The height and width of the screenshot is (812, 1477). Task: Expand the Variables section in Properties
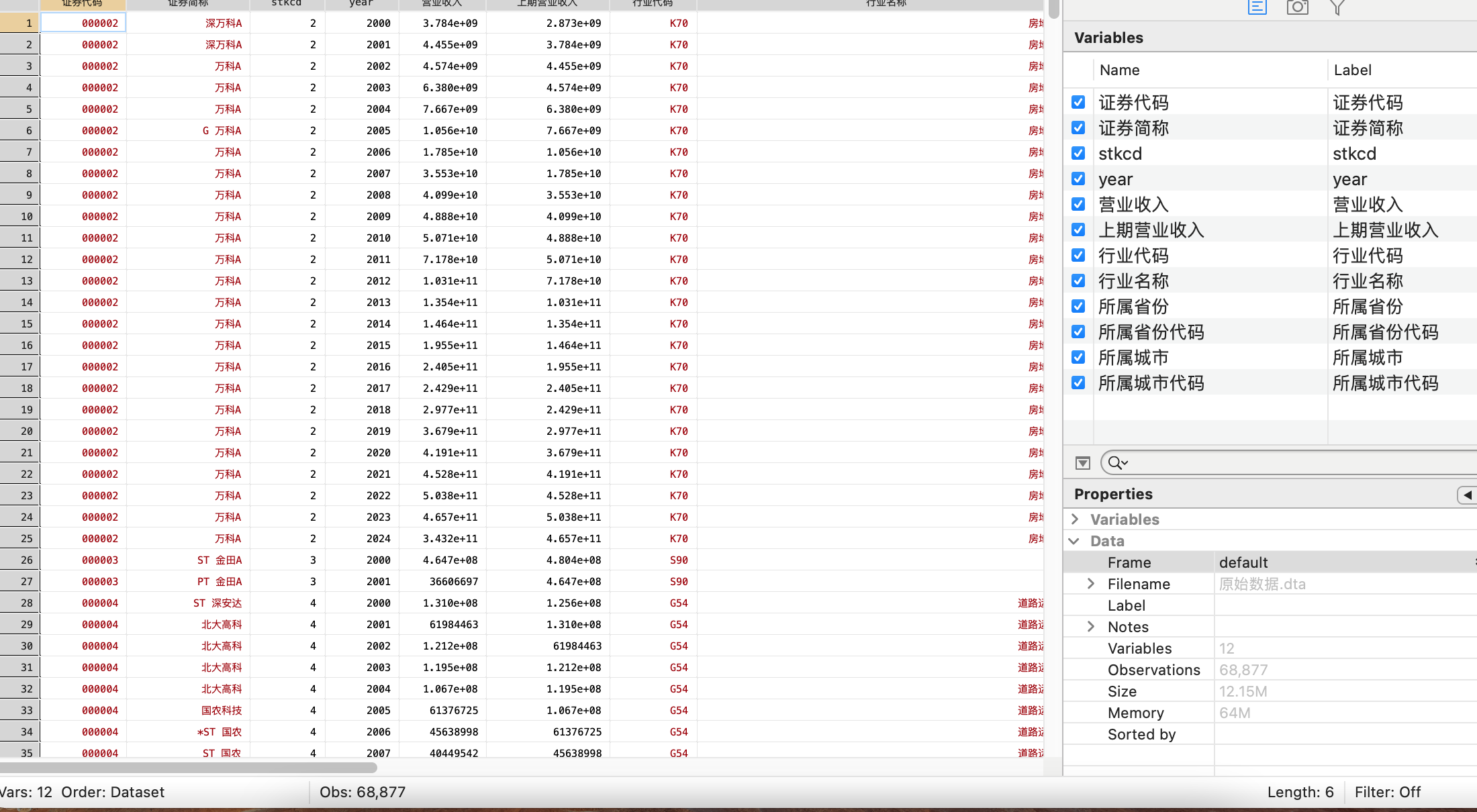pyautogui.click(x=1075, y=519)
